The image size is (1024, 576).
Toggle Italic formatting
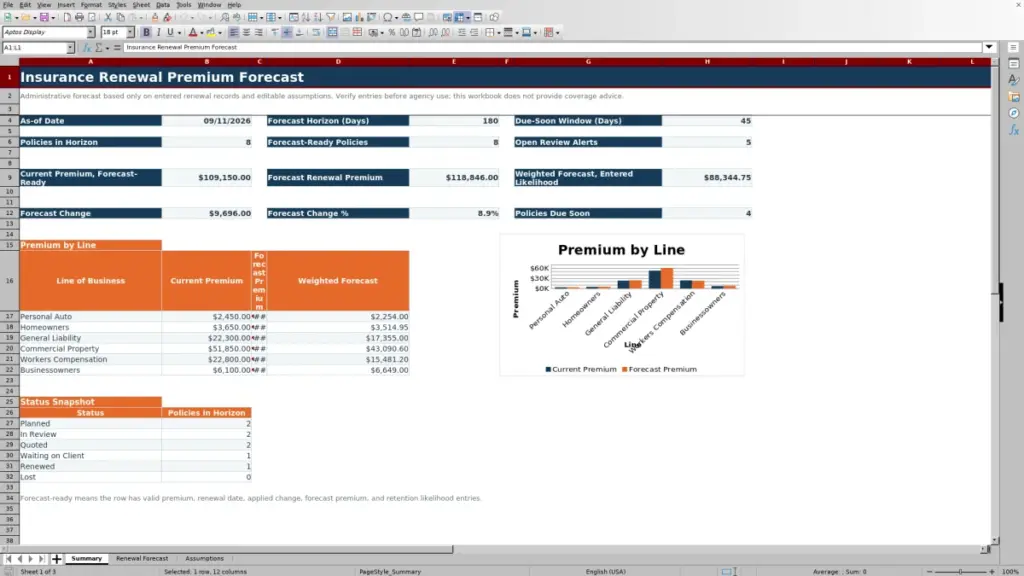158,33
